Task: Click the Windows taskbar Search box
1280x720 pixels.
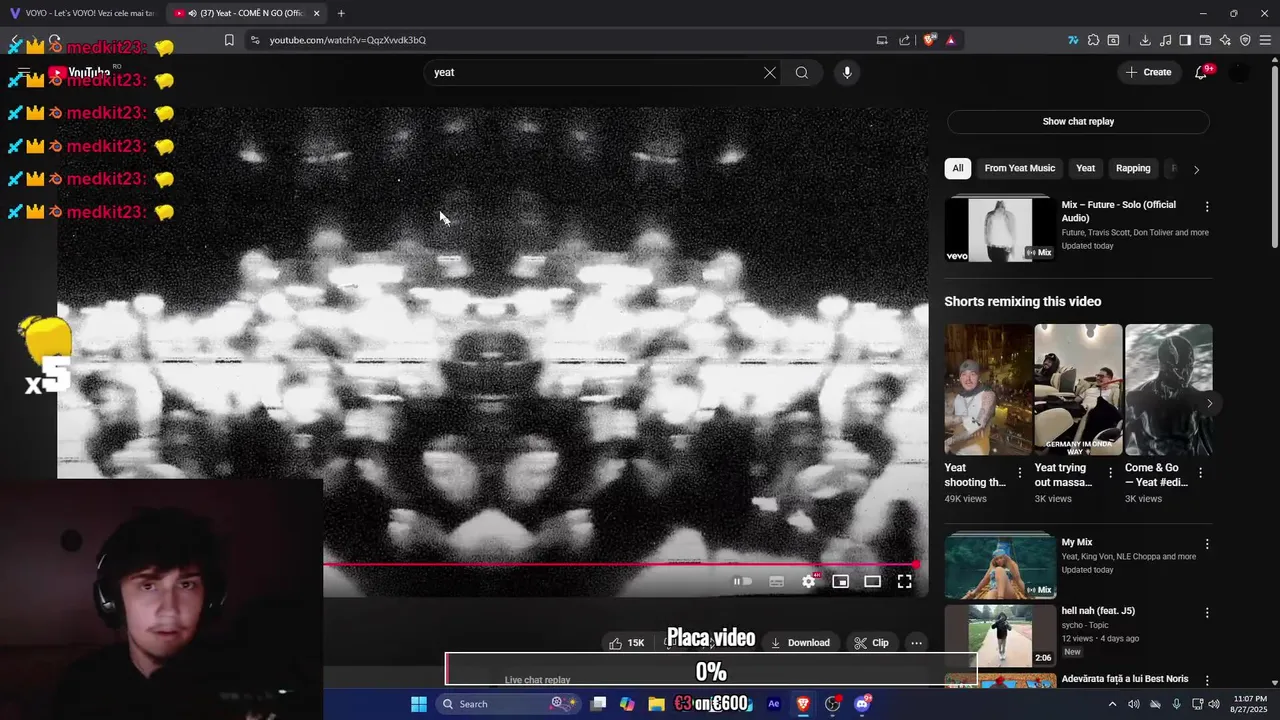Action: coord(507,704)
